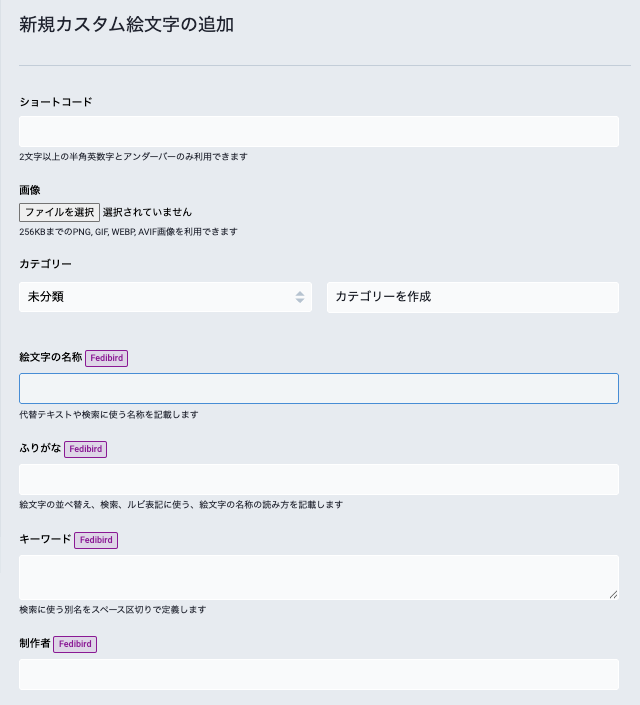Click the ふりがな input field
Viewport: 640px width, 705px height.
coord(319,479)
